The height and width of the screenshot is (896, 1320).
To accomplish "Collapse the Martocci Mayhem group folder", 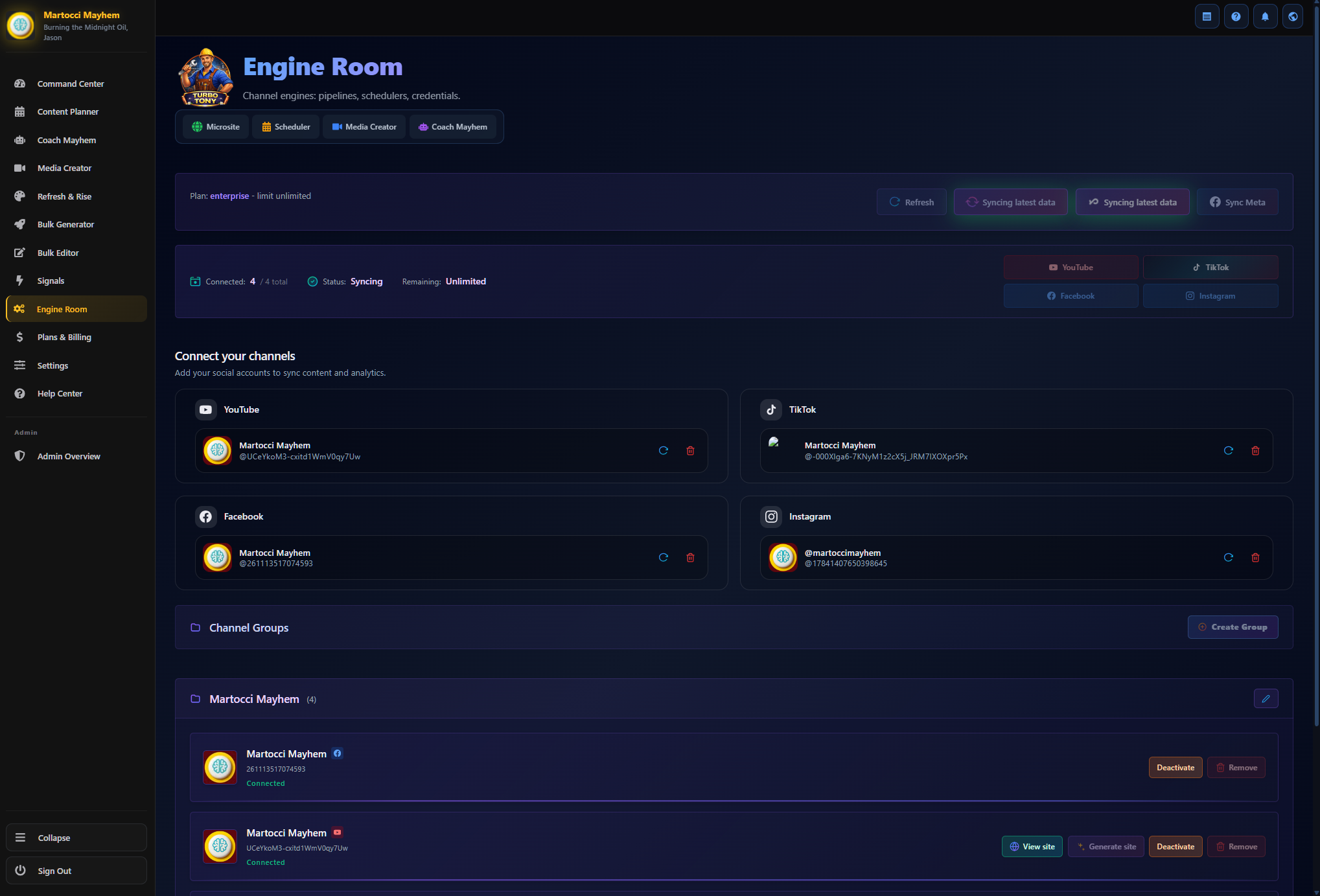I will coord(254,699).
